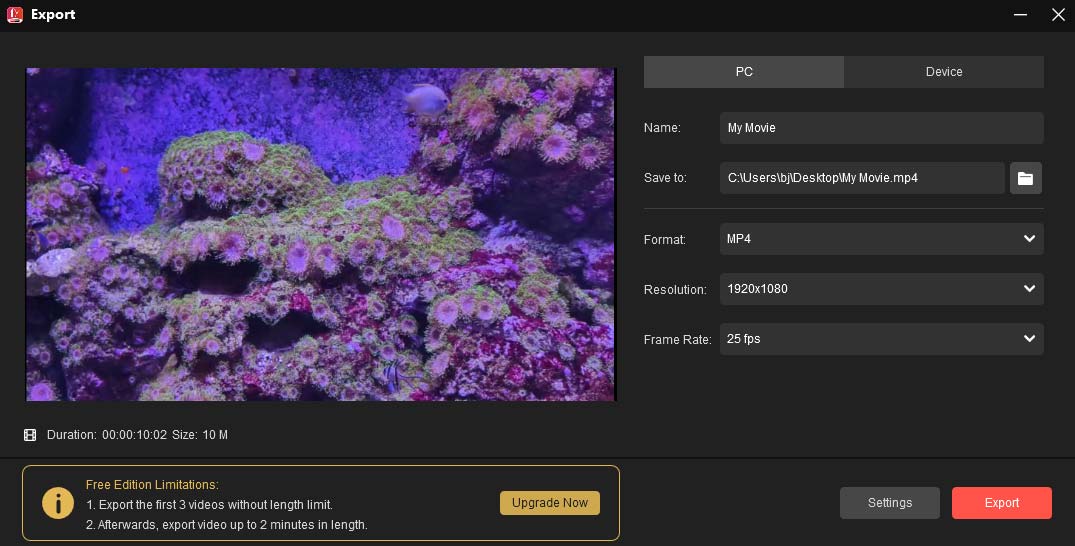Screen dimensions: 1075x546
Task: Click the Upgrade Now button
Action: coord(550,503)
